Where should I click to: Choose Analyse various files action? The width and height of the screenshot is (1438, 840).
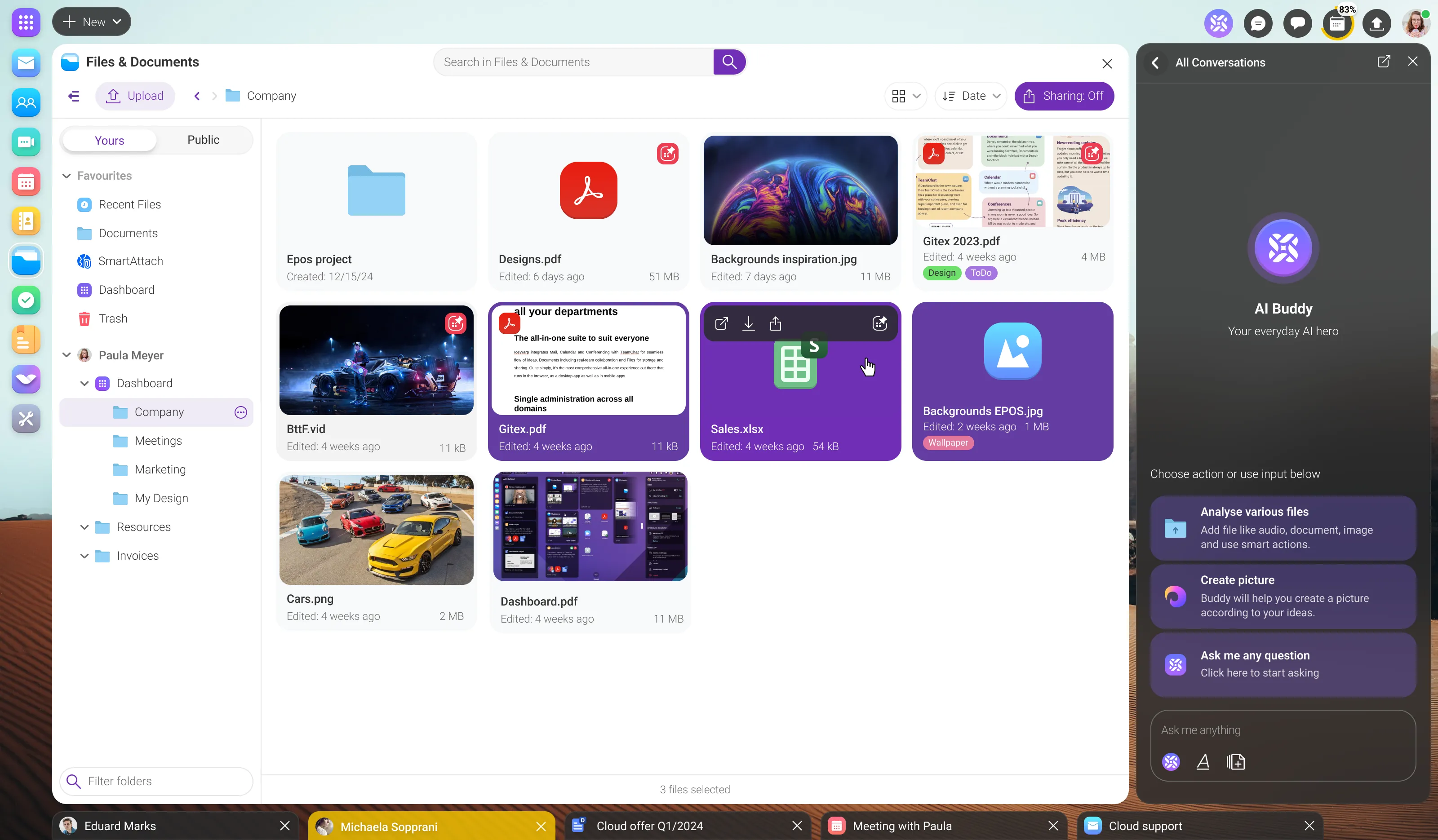pyautogui.click(x=1282, y=527)
